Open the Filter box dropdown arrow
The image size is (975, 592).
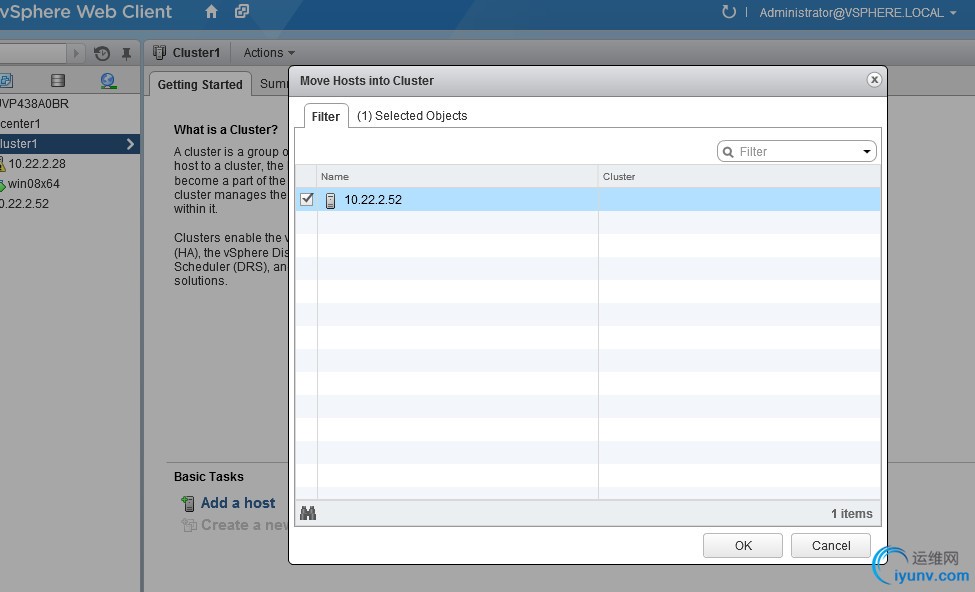(x=867, y=152)
